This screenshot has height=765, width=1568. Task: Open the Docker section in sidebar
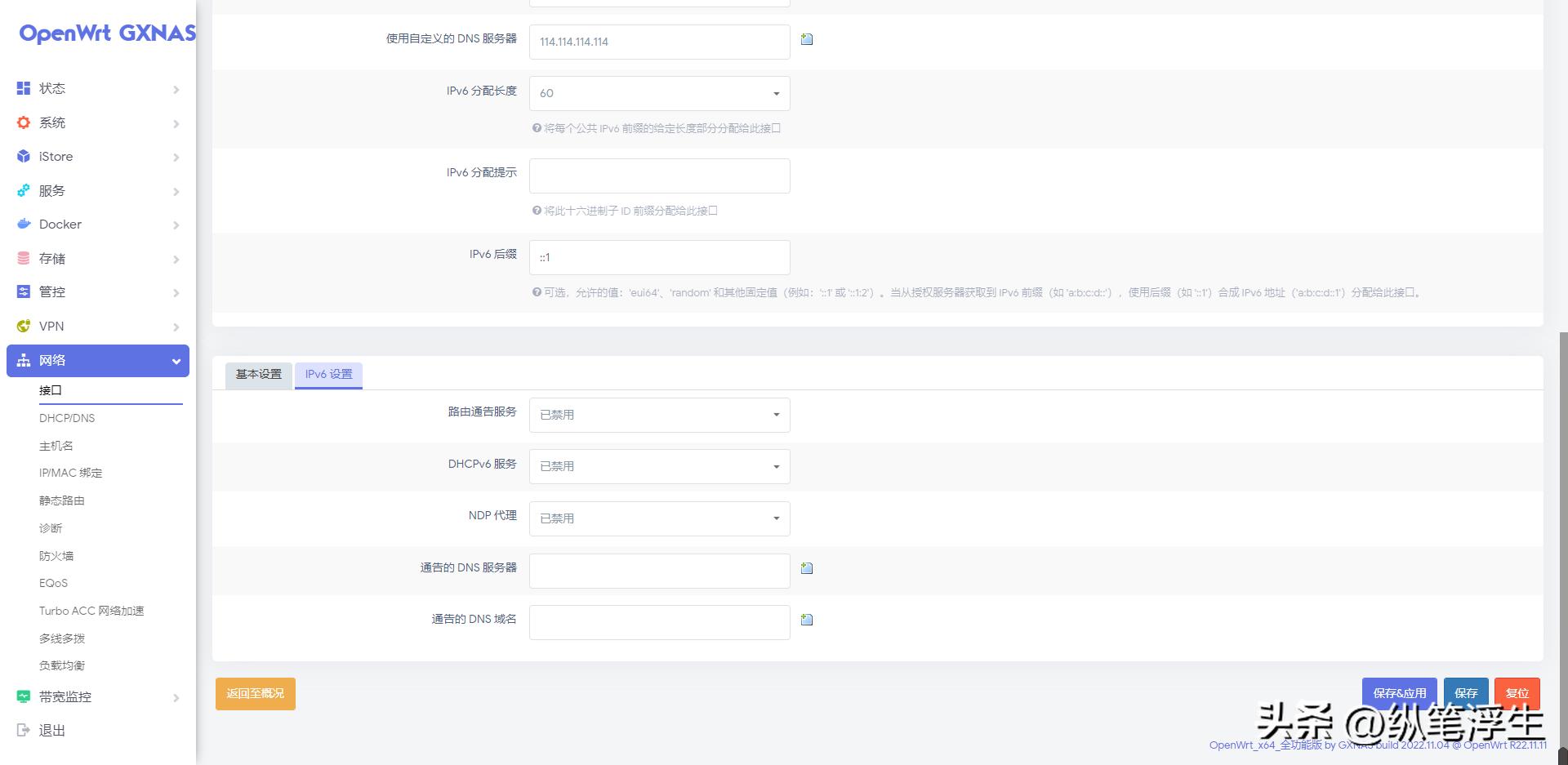coord(60,225)
